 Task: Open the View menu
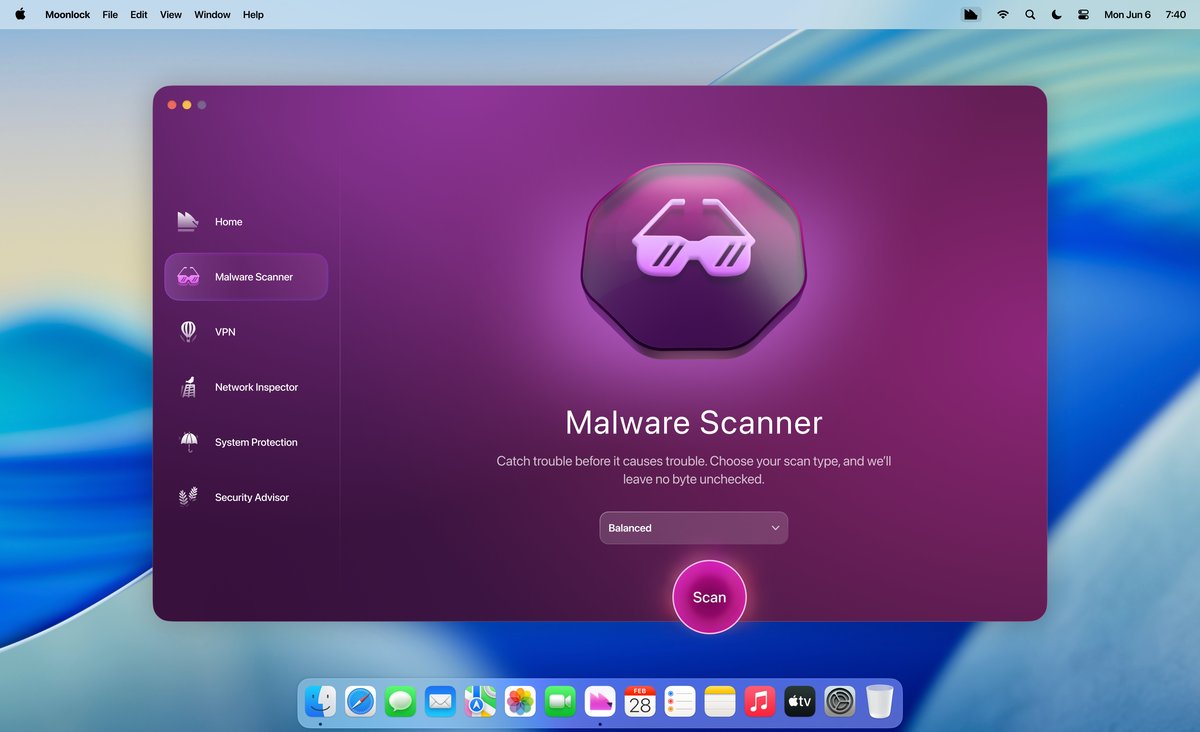point(171,15)
